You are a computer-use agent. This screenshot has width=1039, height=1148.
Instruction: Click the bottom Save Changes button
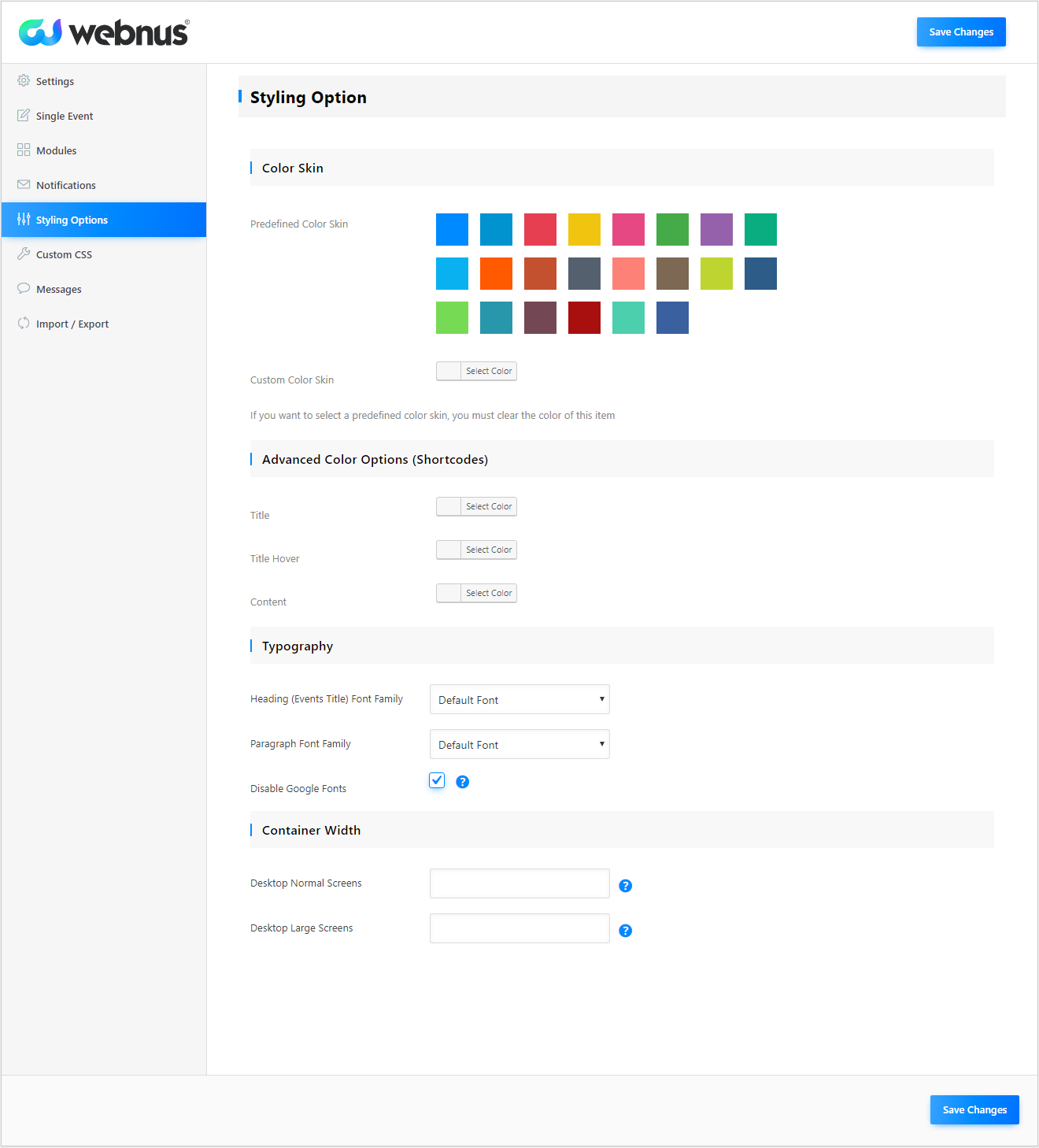coord(974,1109)
